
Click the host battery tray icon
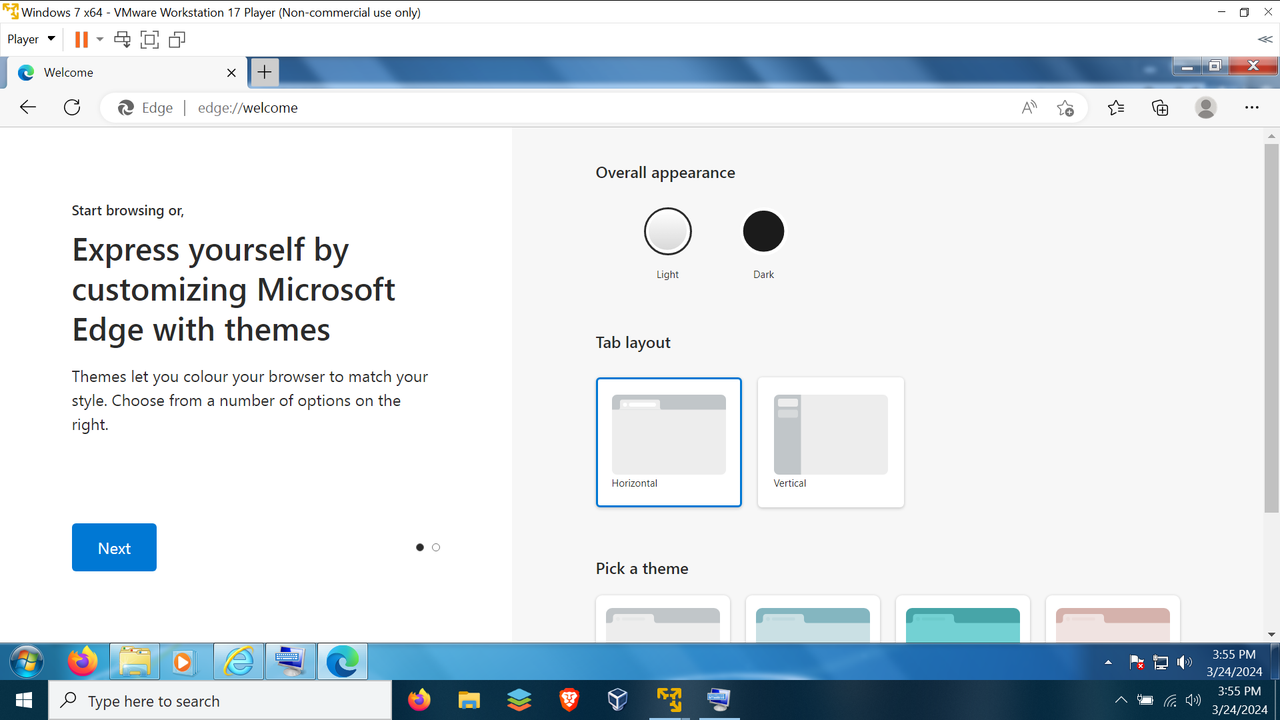click(1146, 700)
